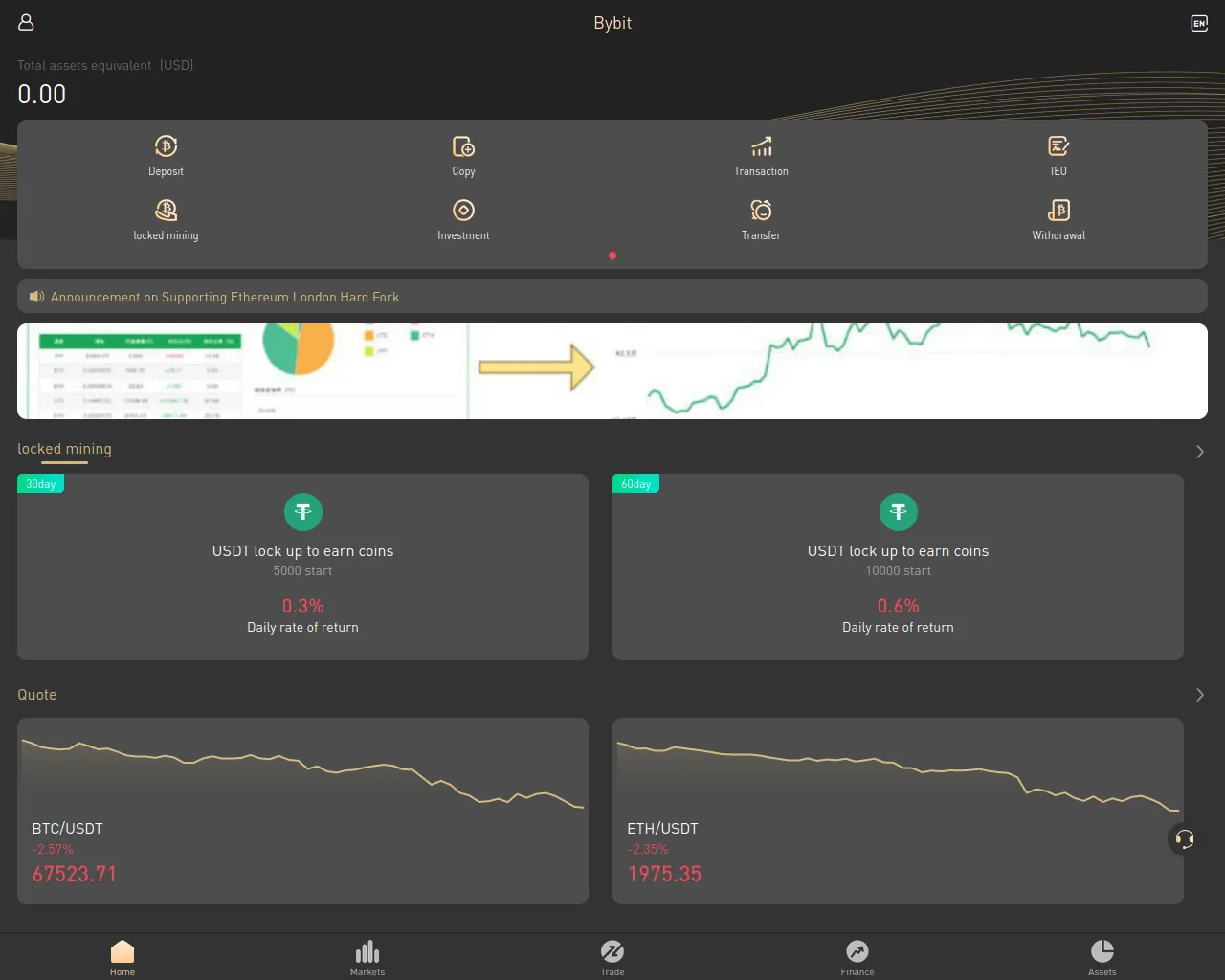Open the user profile icon
Screen dimensions: 1225x980
(26, 22)
